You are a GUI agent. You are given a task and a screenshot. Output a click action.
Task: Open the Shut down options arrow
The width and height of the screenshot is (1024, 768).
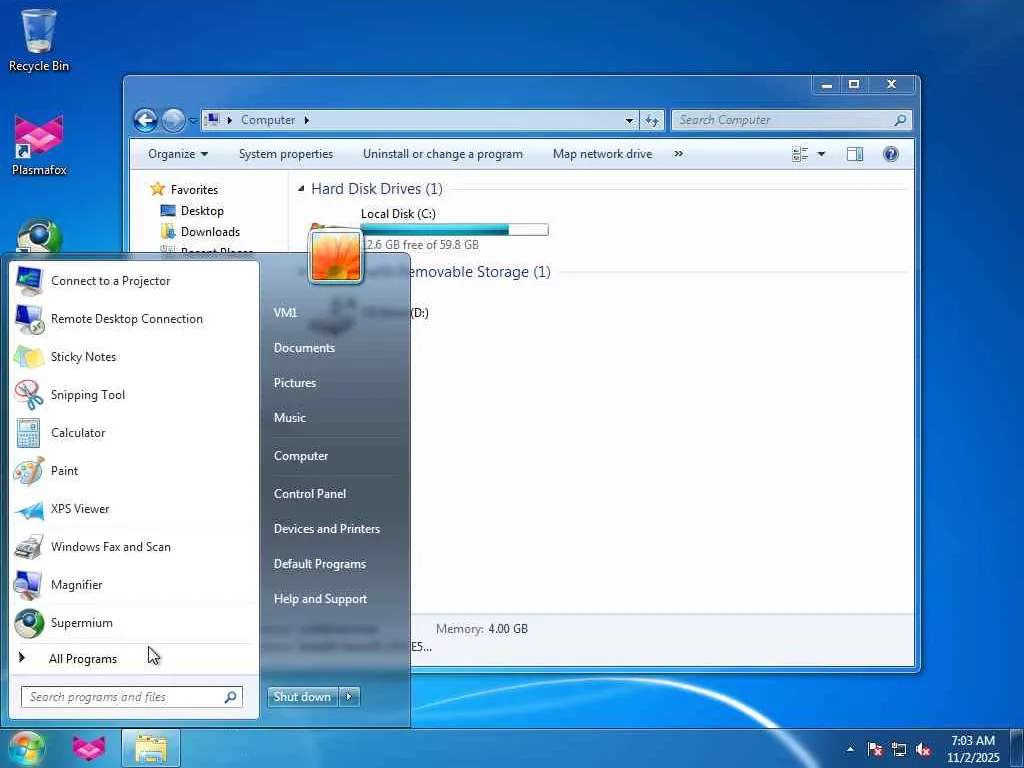349,697
